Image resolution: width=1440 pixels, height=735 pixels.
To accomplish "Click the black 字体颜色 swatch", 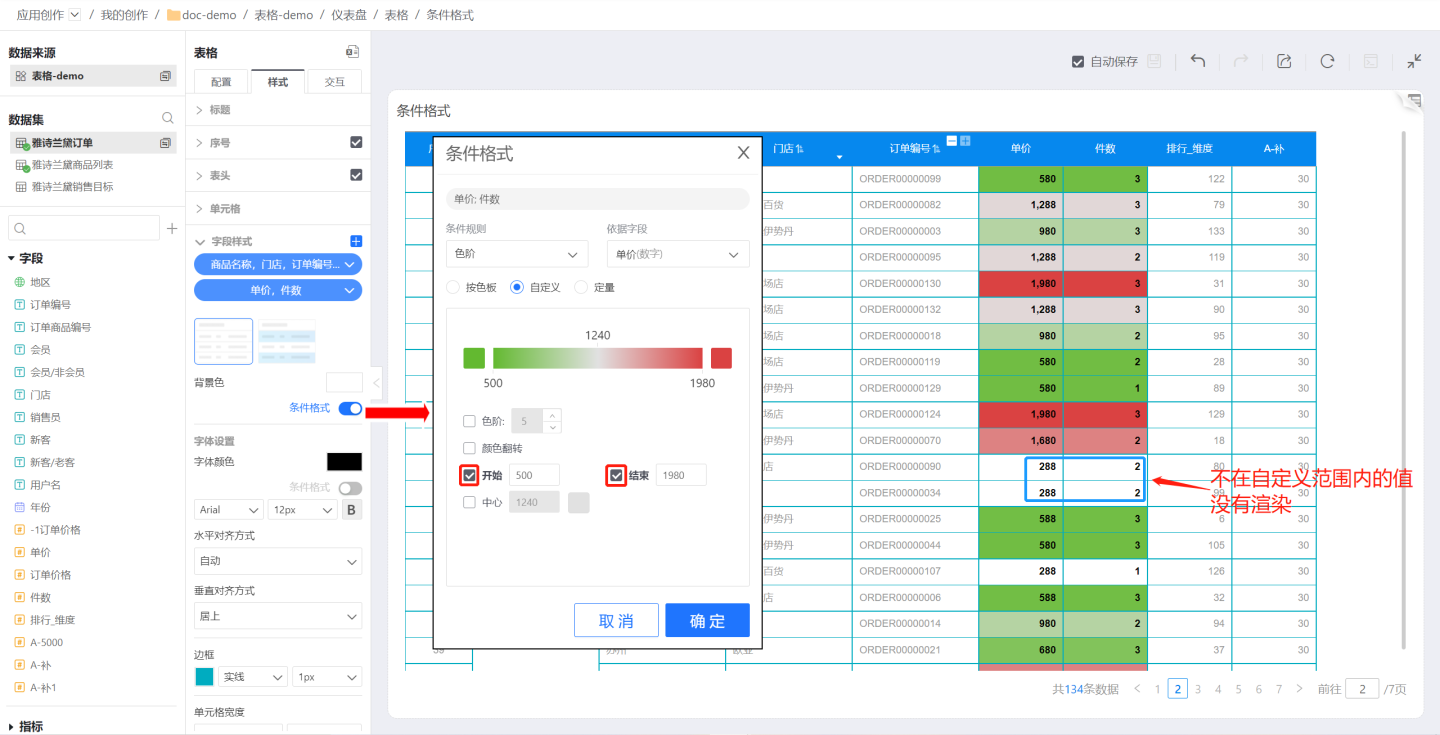I will pos(344,461).
